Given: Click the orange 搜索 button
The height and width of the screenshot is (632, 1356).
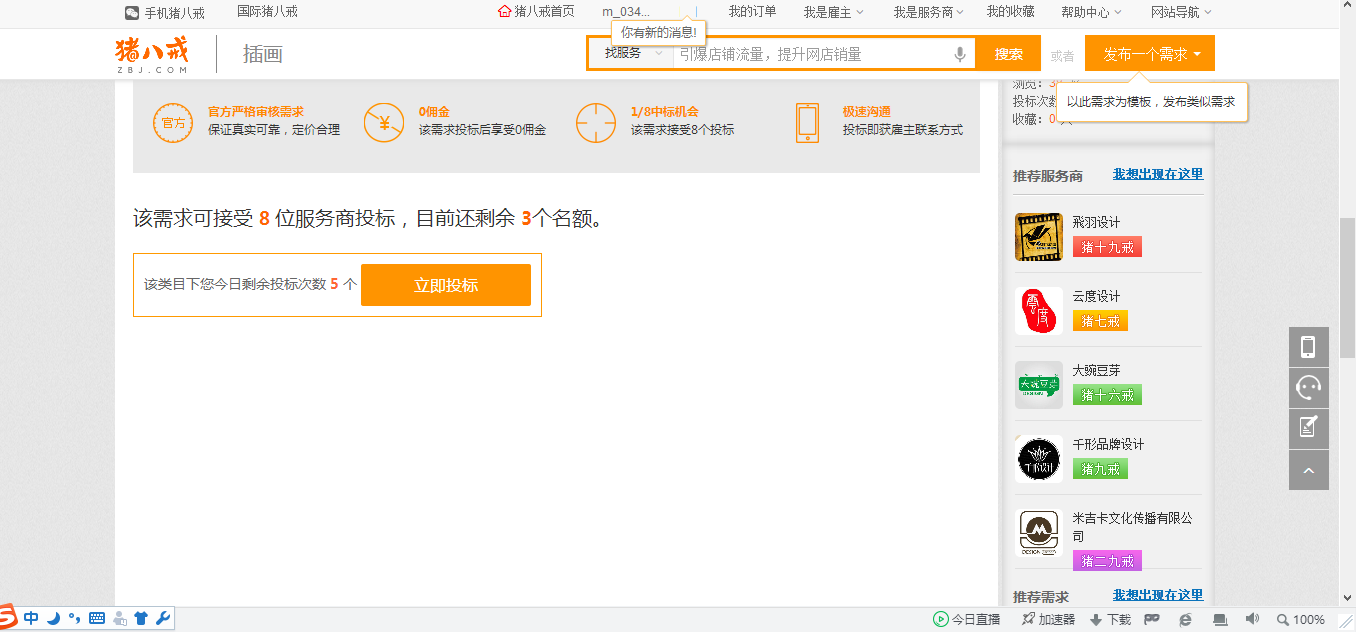Looking at the screenshot, I should [1009, 54].
